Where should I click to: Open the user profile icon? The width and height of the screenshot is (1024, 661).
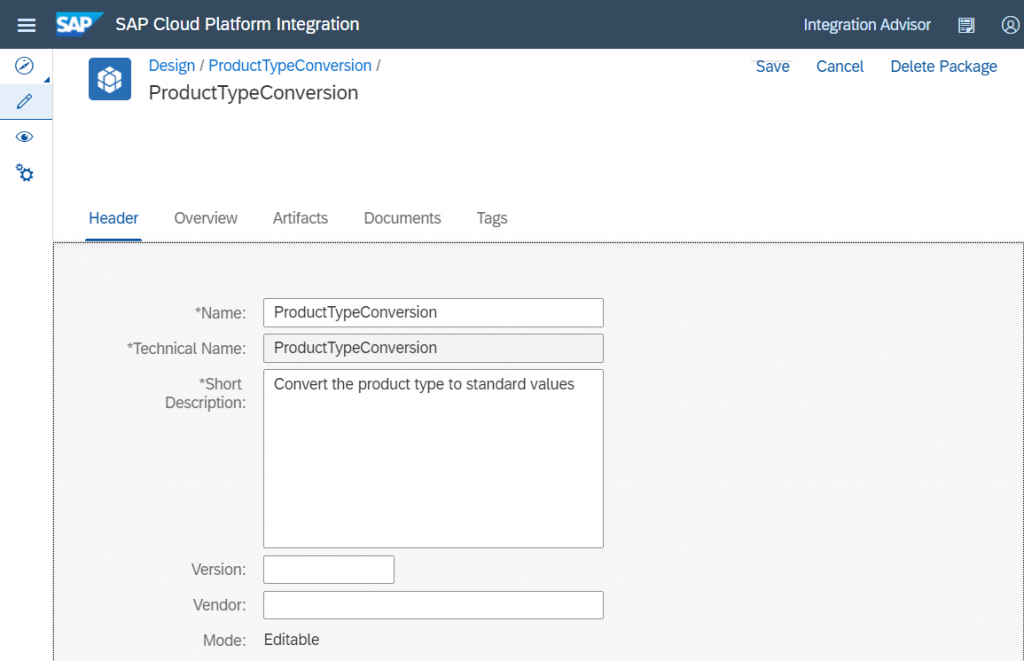(x=1010, y=25)
